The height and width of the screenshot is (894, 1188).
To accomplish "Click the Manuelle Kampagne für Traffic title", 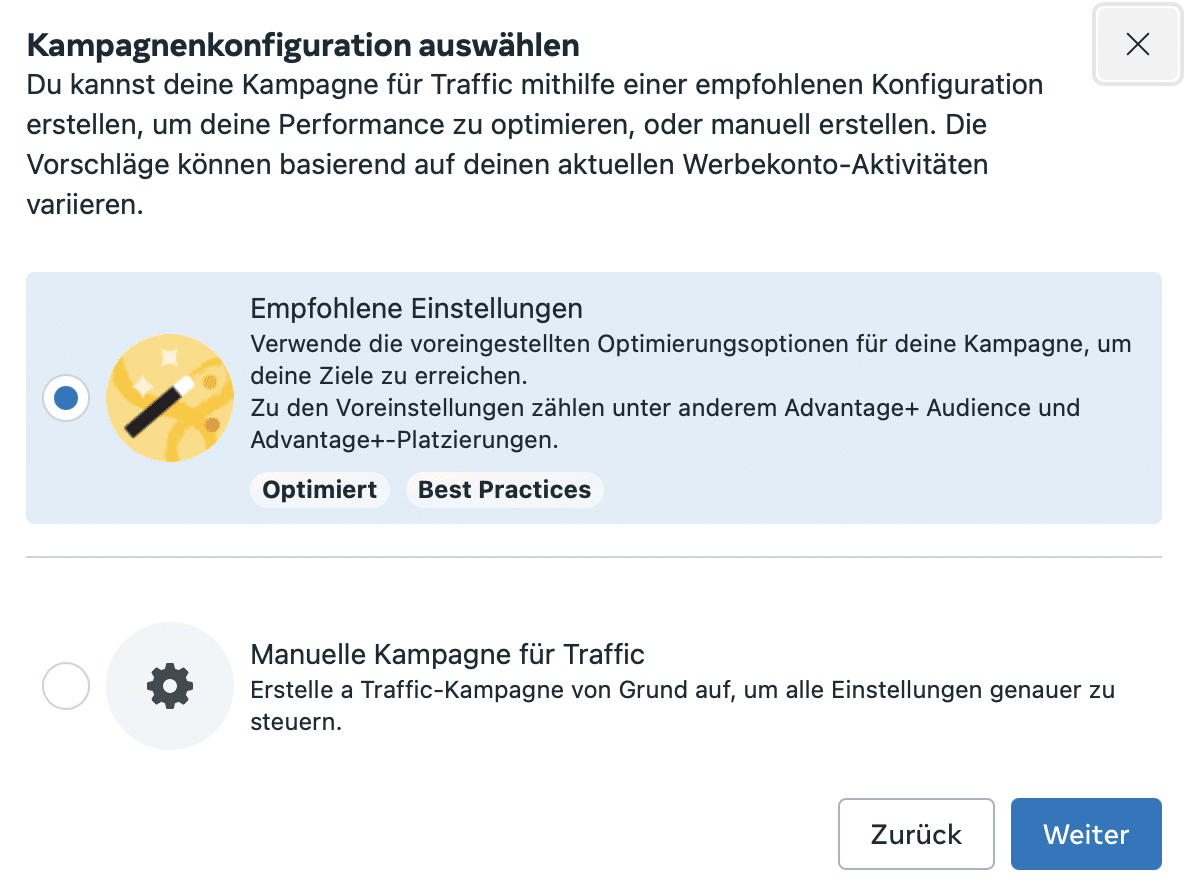I will [447, 654].
